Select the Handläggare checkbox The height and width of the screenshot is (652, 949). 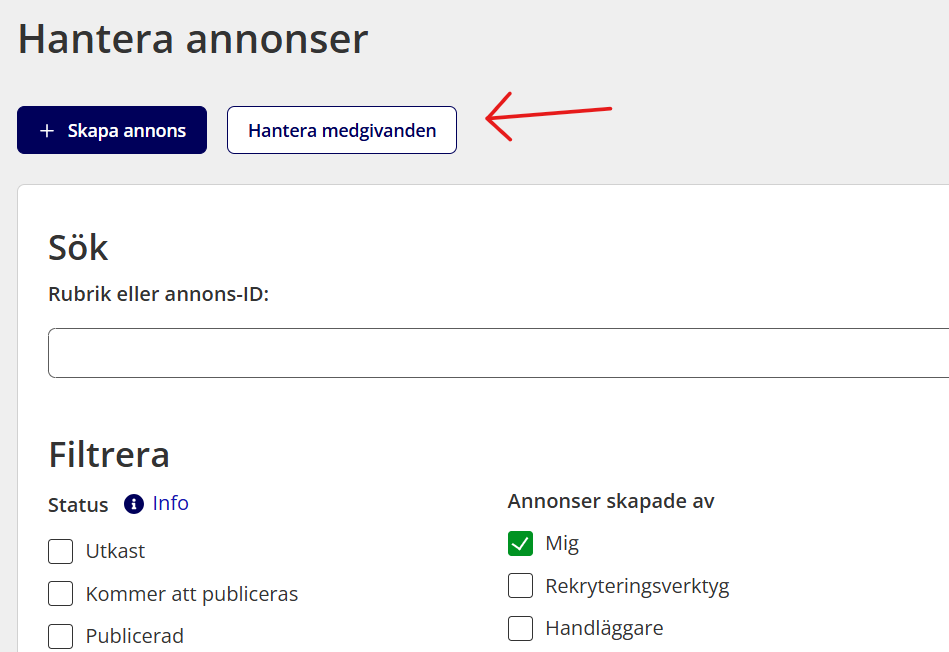(x=520, y=628)
